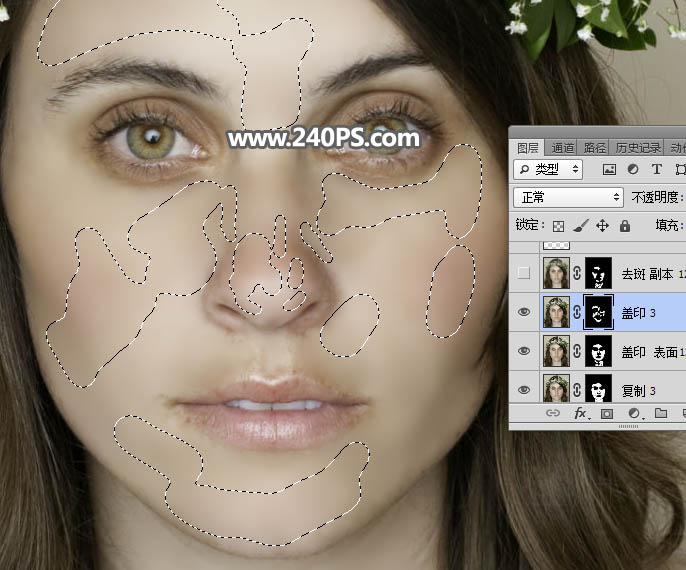686x570 pixels.
Task: Enable lock transparent pixels icon
Action: tap(559, 226)
